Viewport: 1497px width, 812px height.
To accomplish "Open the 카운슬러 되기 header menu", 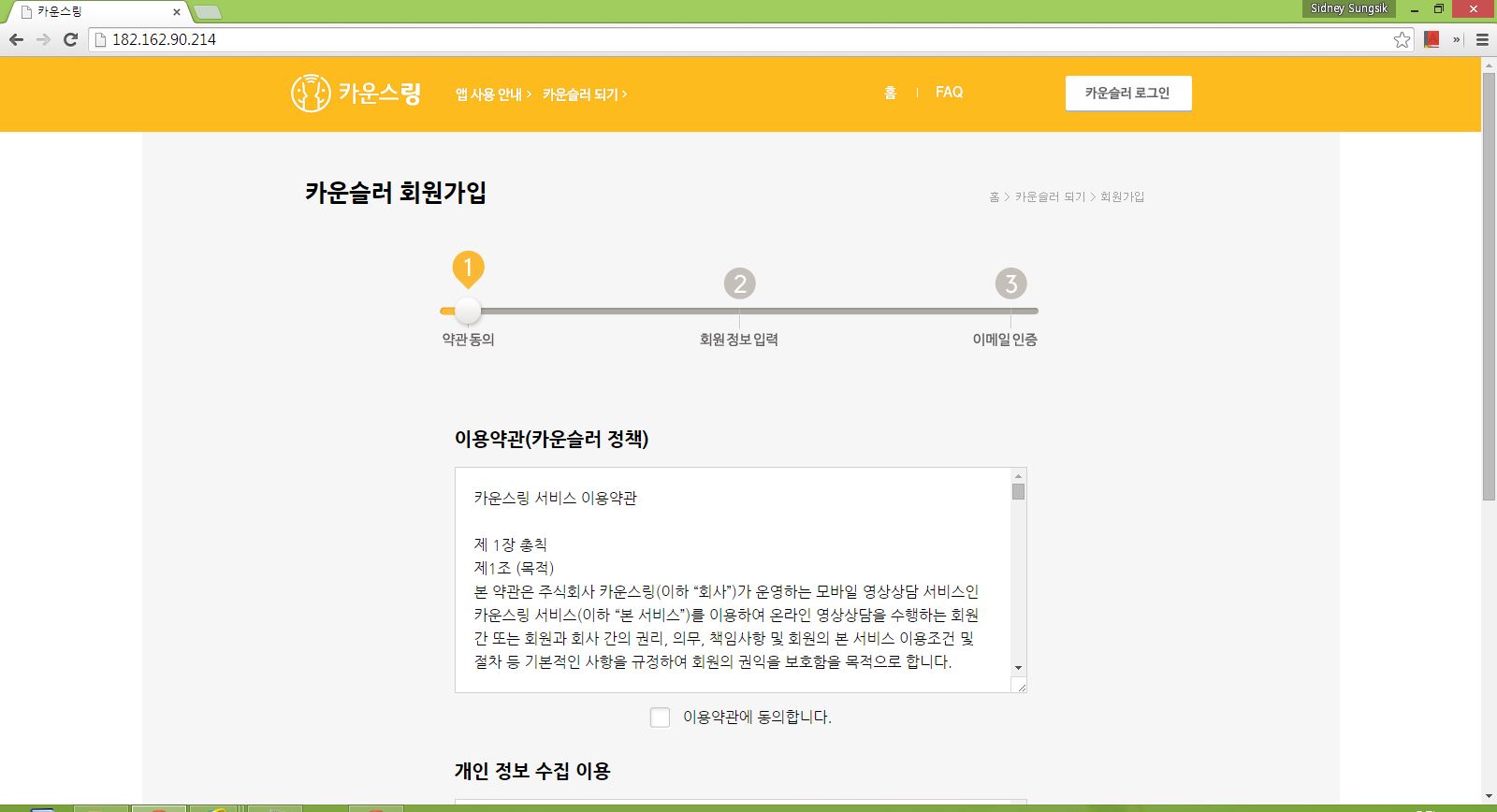I will [585, 94].
